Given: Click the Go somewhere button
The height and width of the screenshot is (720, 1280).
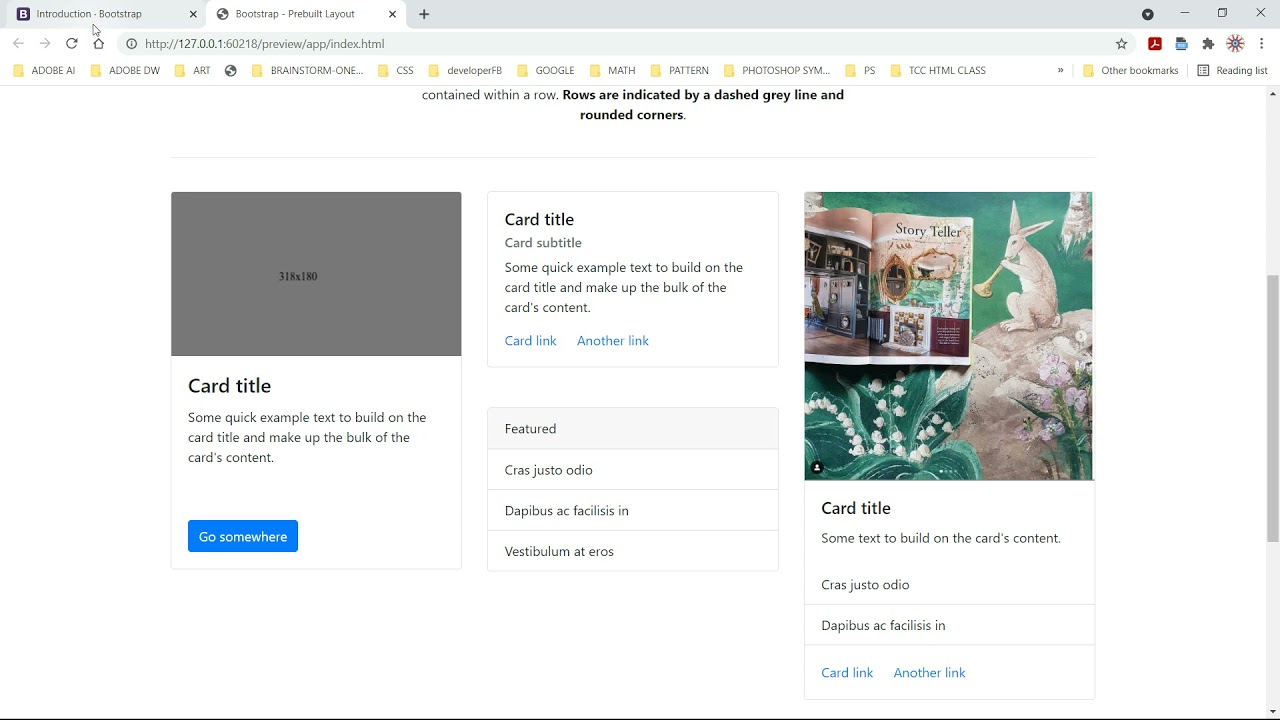Looking at the screenshot, I should [243, 537].
